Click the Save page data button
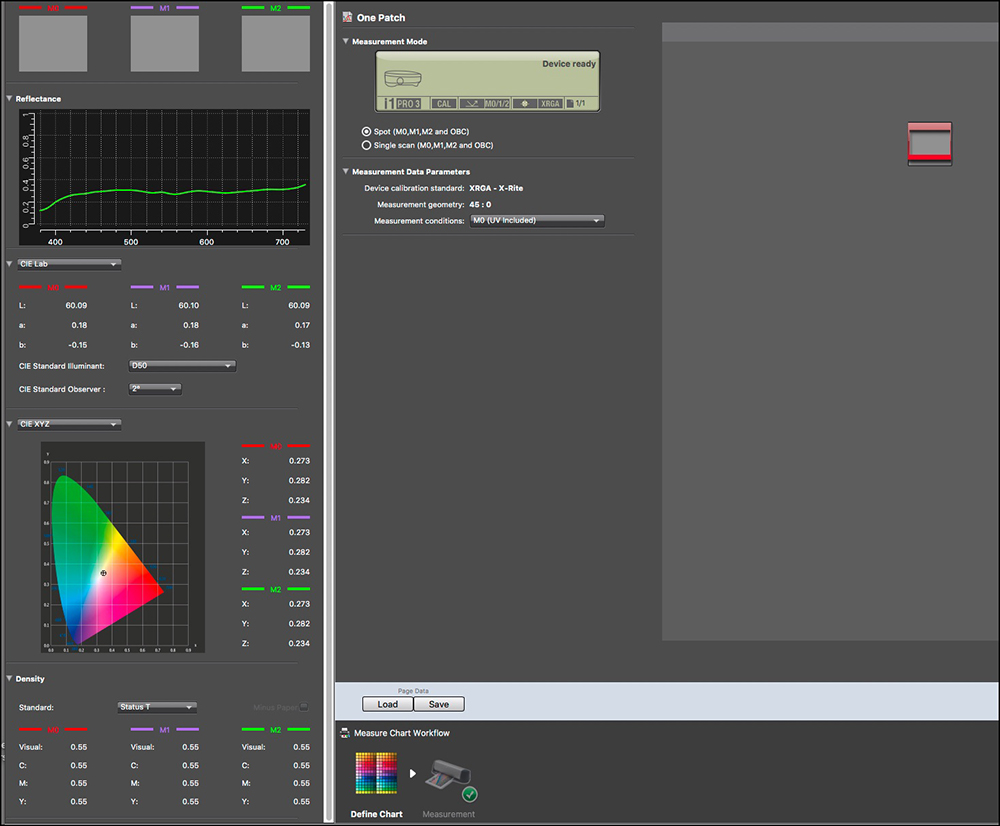Screen dimensions: 1000x826 [439, 704]
